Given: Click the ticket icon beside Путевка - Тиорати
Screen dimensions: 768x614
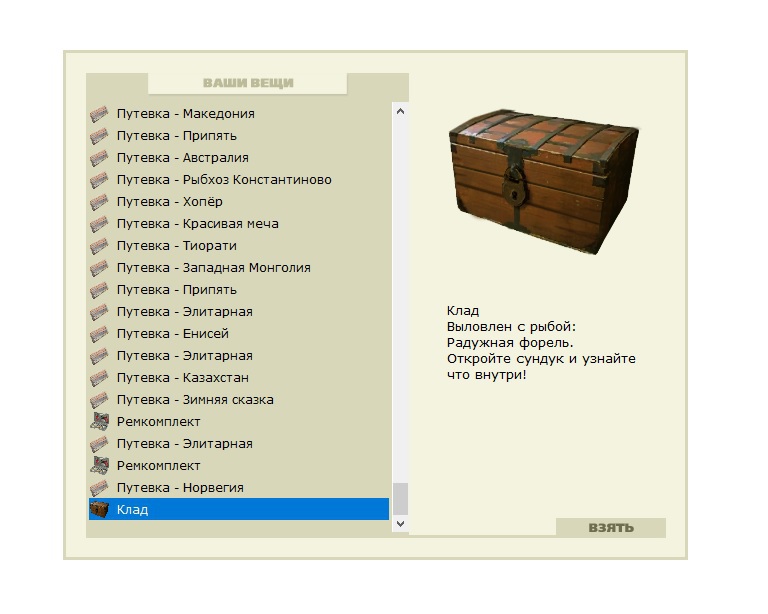Looking at the screenshot, I should click(x=99, y=246).
